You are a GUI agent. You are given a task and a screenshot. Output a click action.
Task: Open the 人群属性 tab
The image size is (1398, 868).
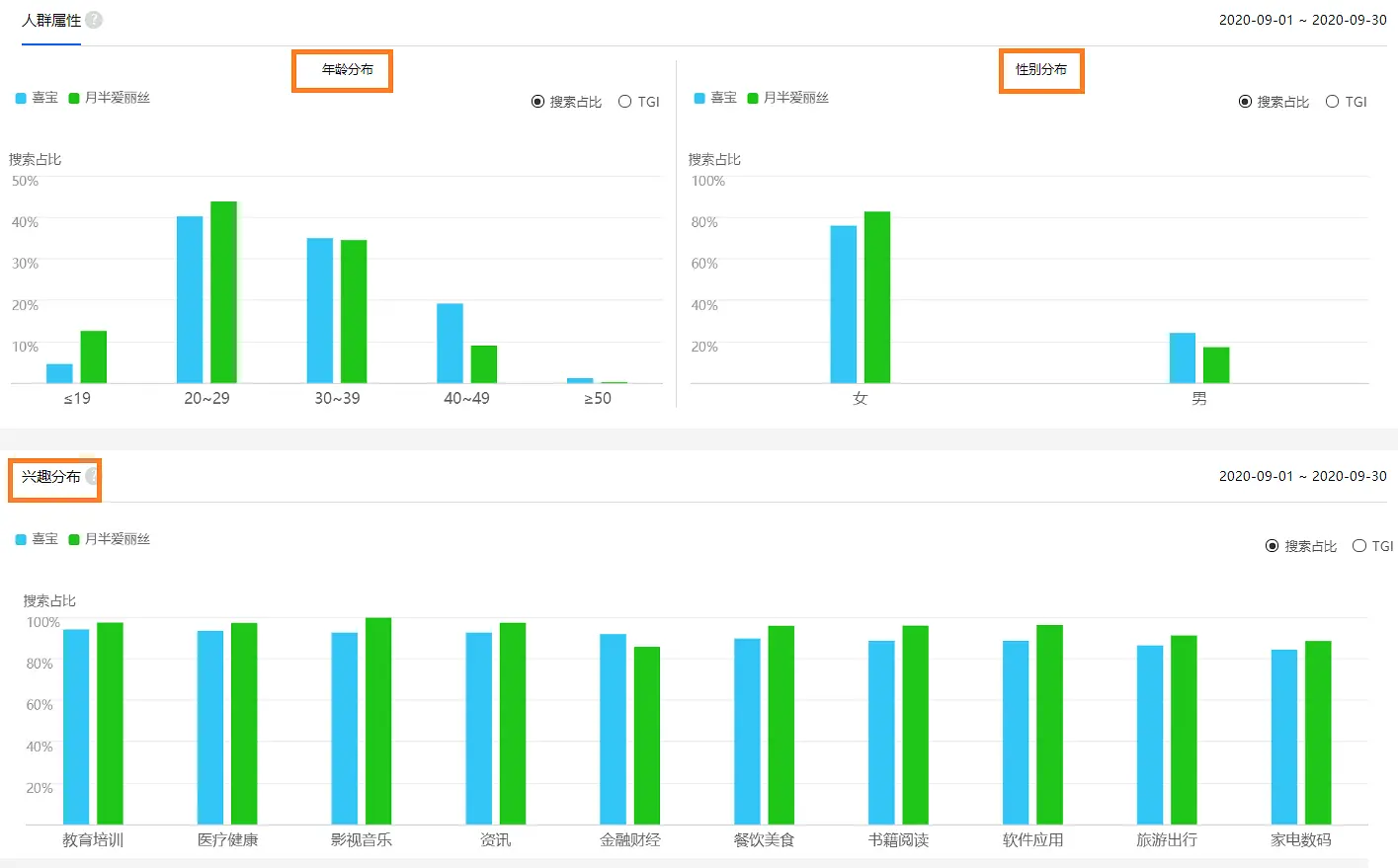[51, 21]
